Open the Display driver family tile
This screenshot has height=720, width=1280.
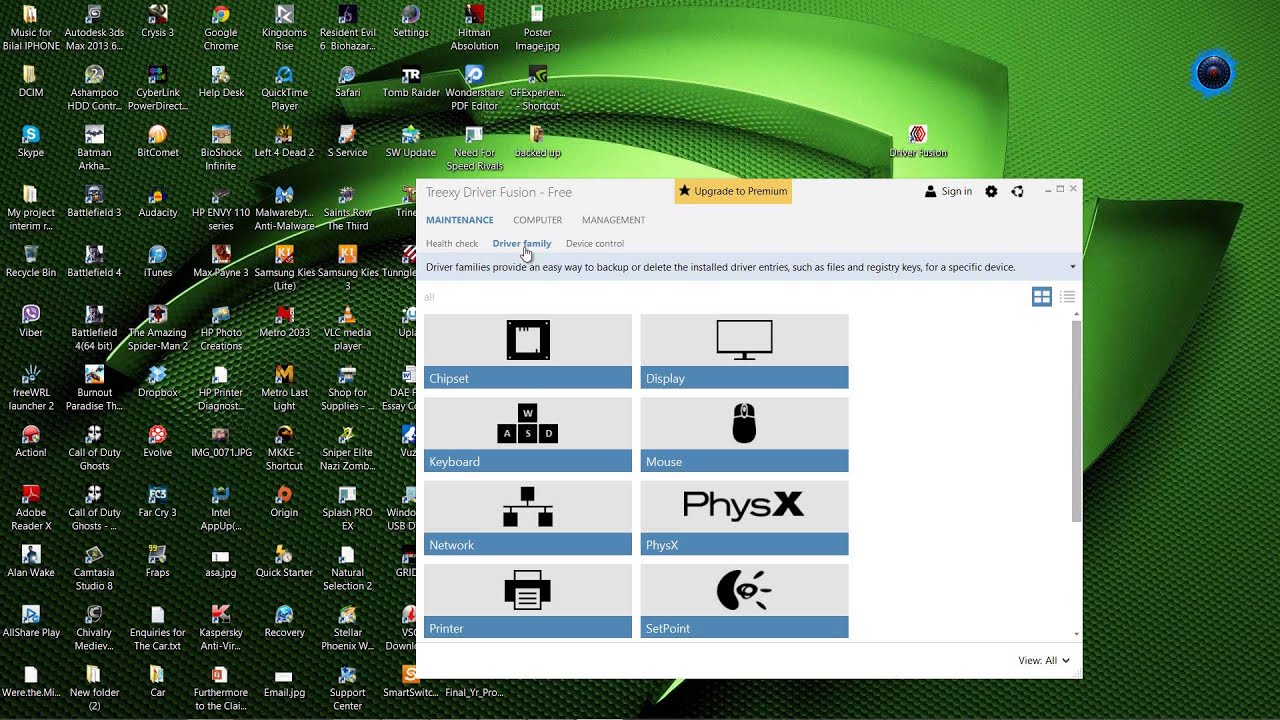[744, 351]
